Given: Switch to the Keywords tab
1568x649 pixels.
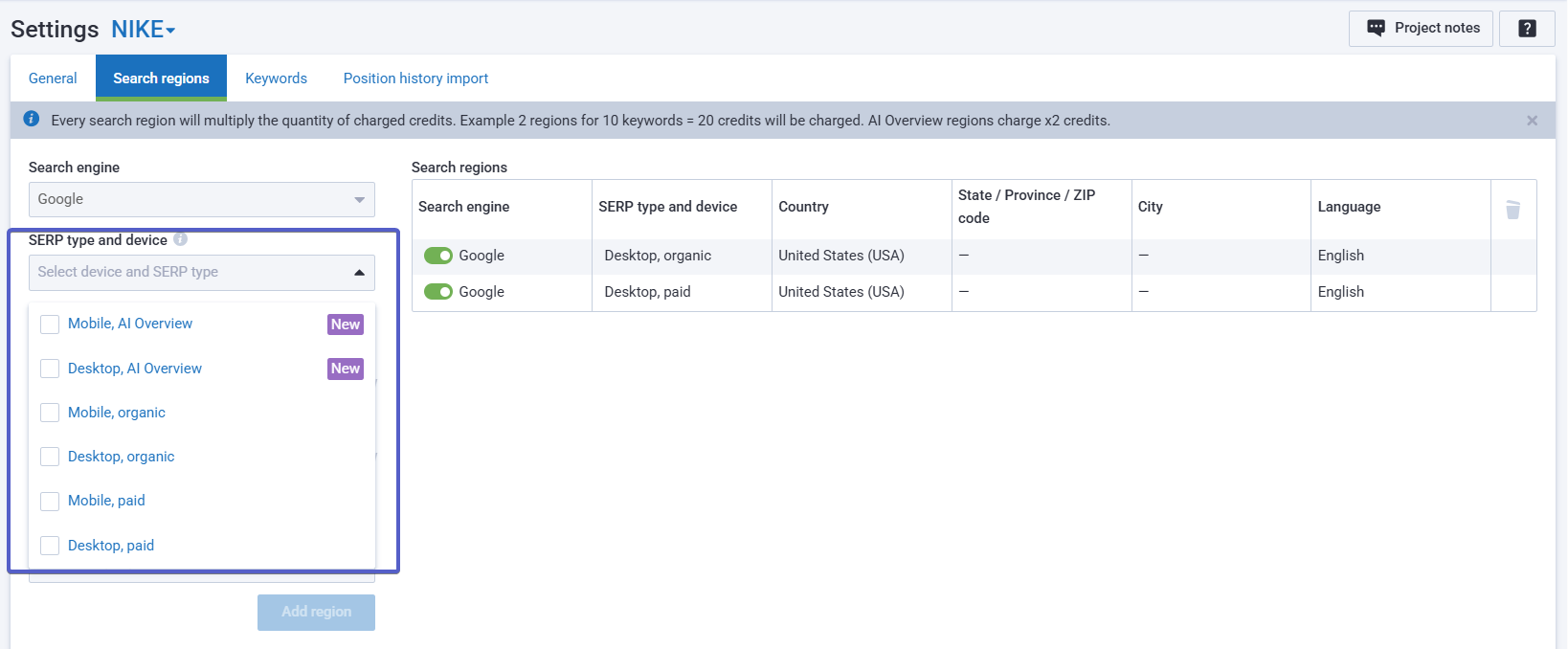Looking at the screenshot, I should 276,78.
